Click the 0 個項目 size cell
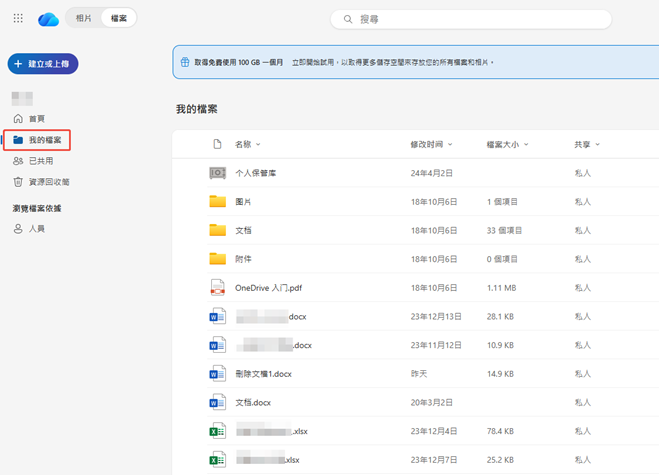Viewport: 659px width, 475px height. click(502, 259)
